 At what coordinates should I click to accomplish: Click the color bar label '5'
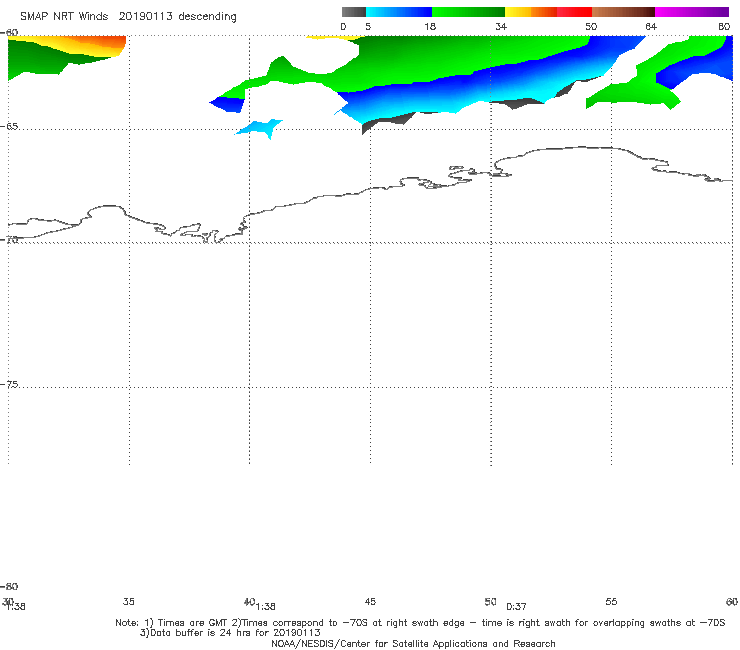pyautogui.click(x=368, y=27)
